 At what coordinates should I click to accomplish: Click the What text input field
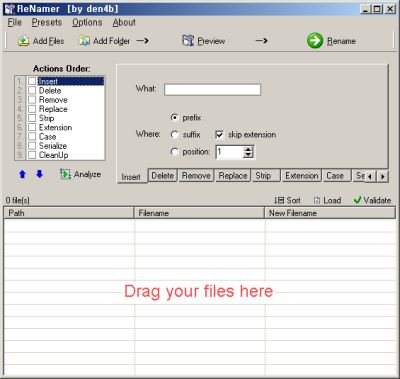(x=212, y=90)
